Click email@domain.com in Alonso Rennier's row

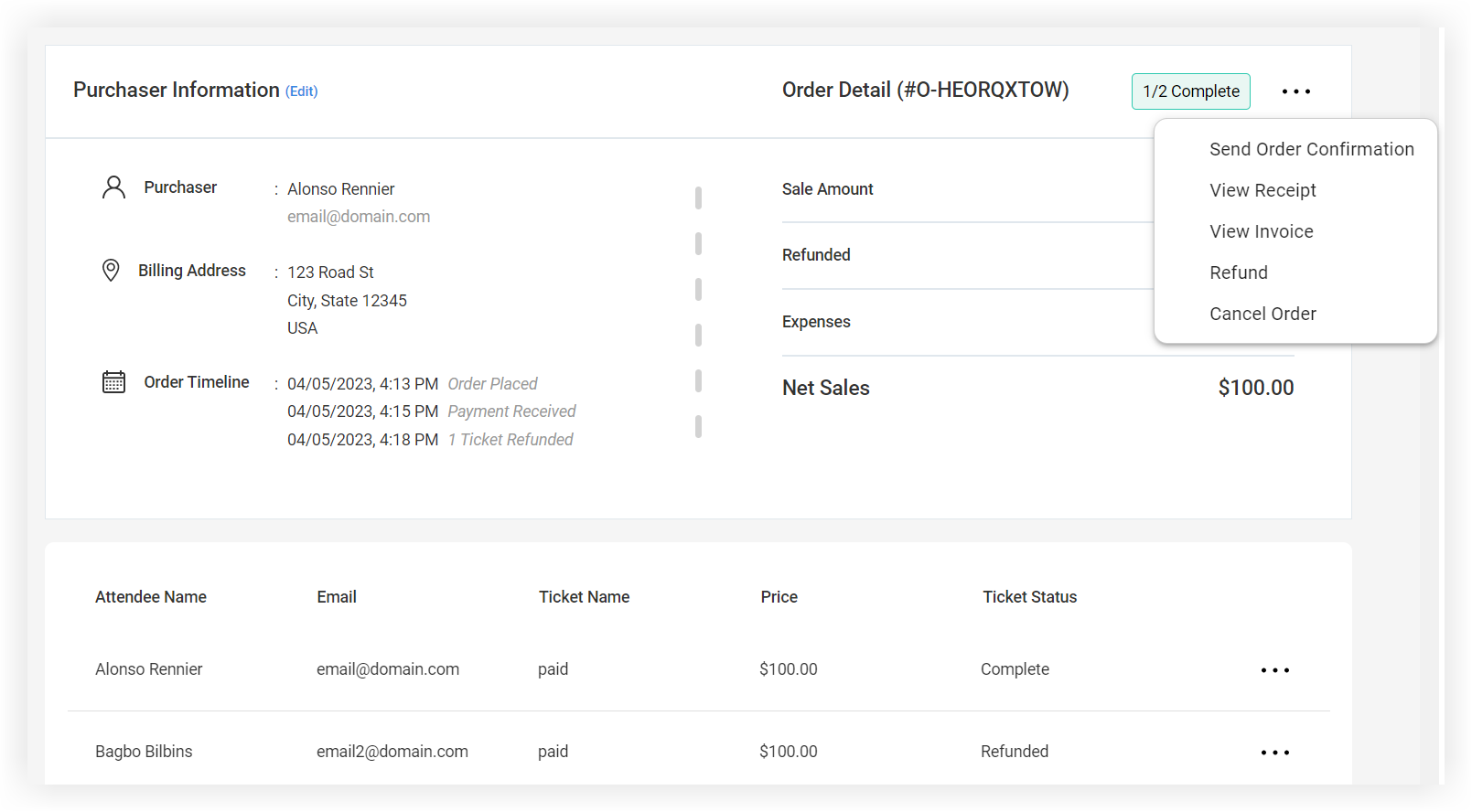coord(388,669)
